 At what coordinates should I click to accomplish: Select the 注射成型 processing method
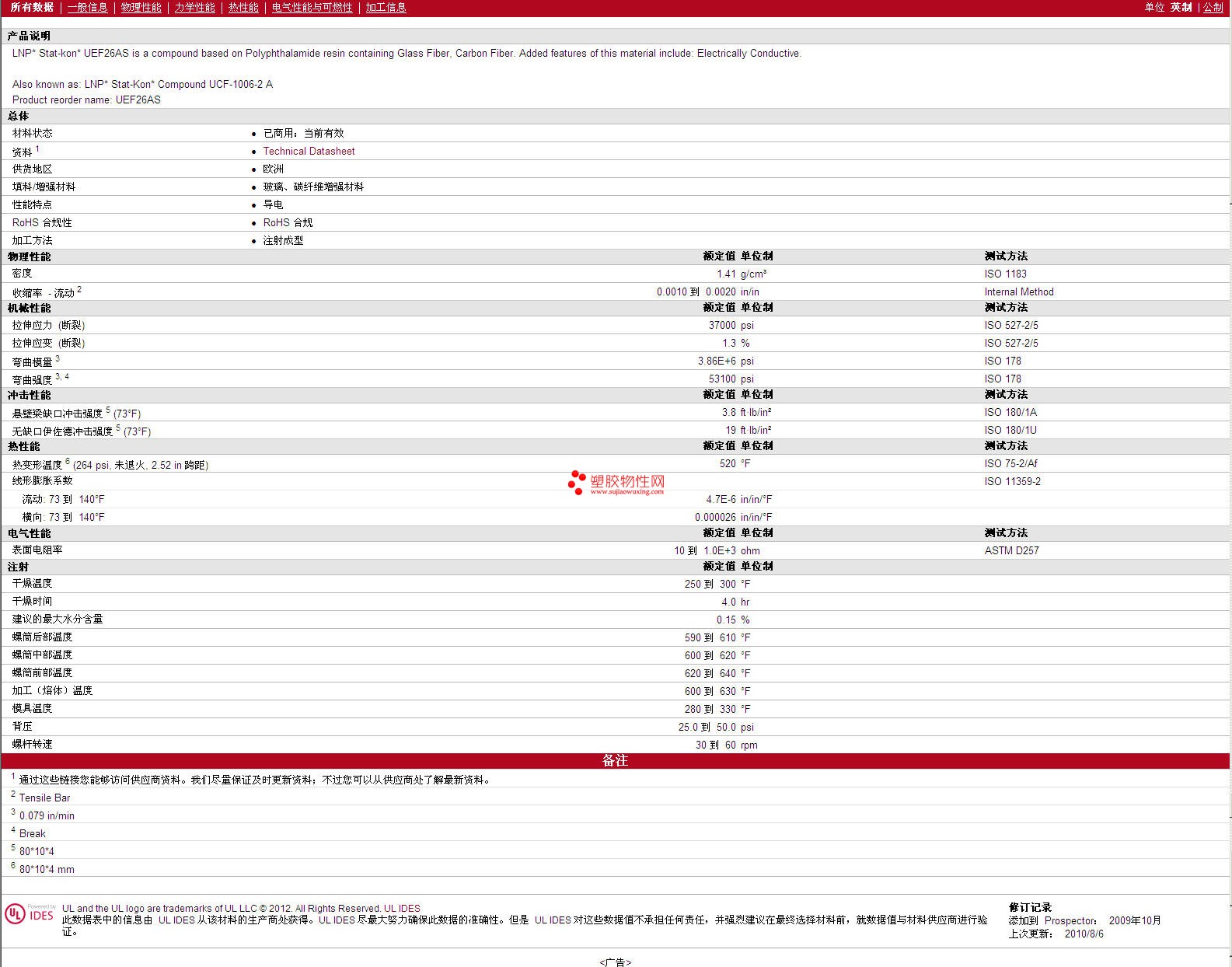coord(283,240)
